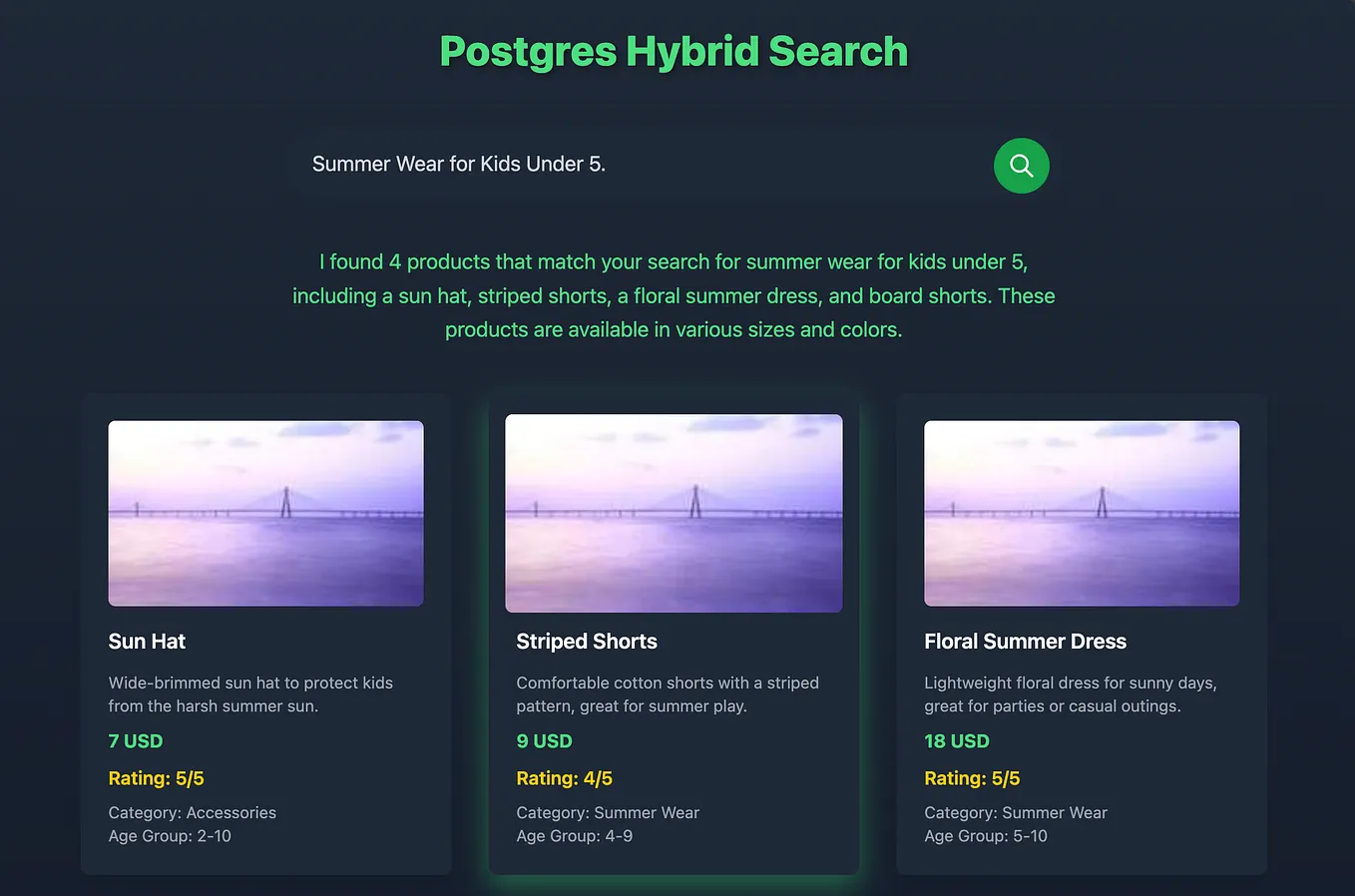
Task: Click the Rating 4/5 label on Striped Shorts
Action: tap(565, 778)
